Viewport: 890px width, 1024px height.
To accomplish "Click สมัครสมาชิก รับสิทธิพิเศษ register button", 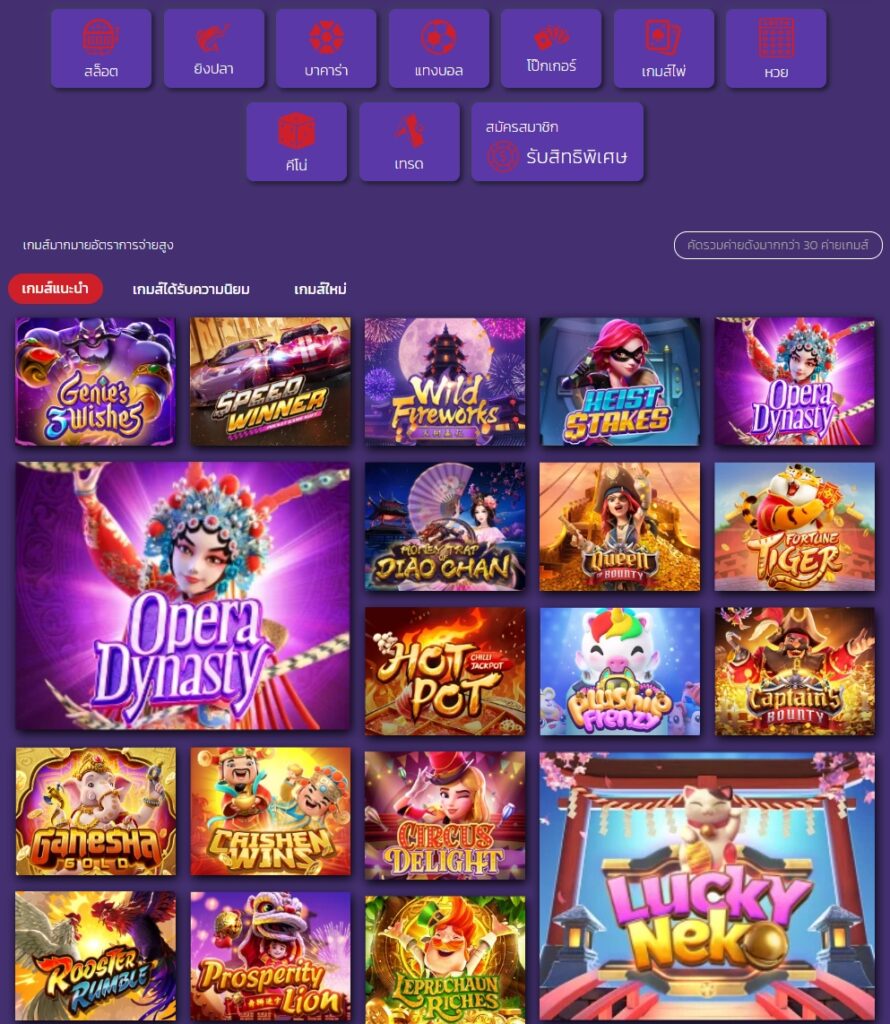I will (x=558, y=142).
